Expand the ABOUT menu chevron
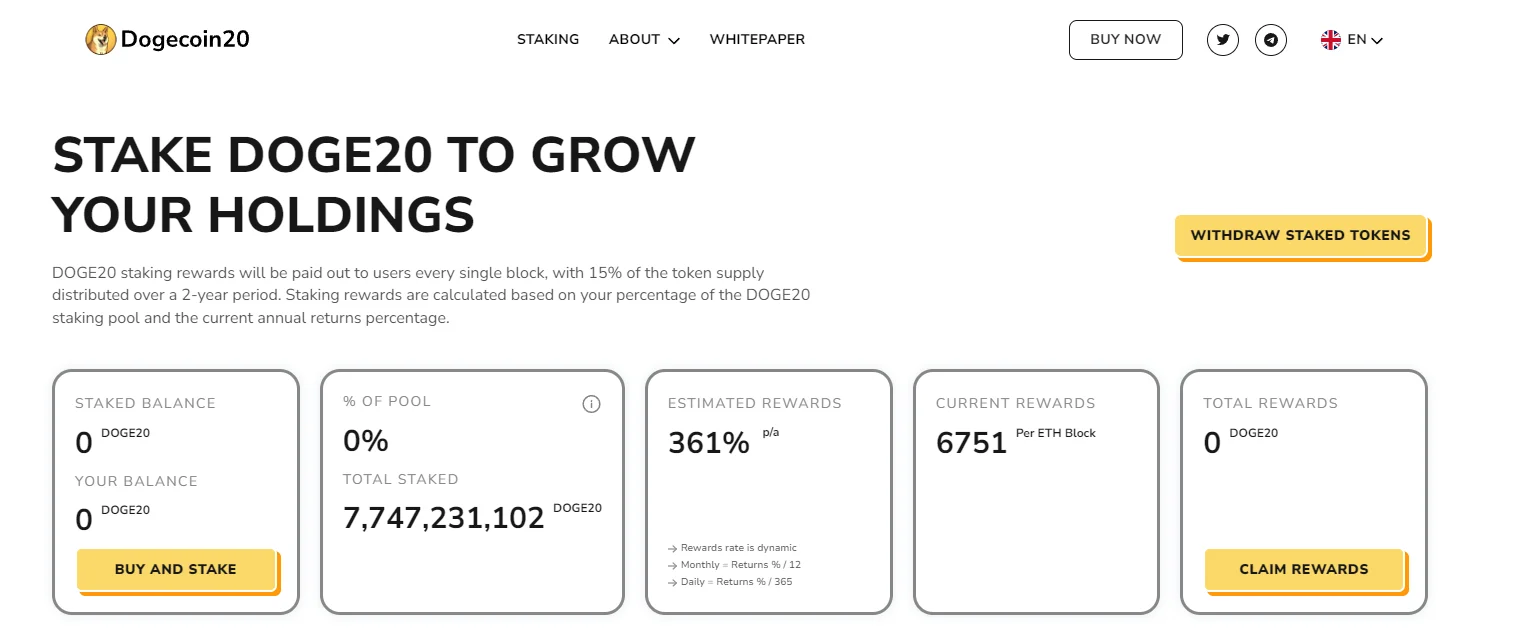This screenshot has width=1519, height=636. tap(674, 41)
